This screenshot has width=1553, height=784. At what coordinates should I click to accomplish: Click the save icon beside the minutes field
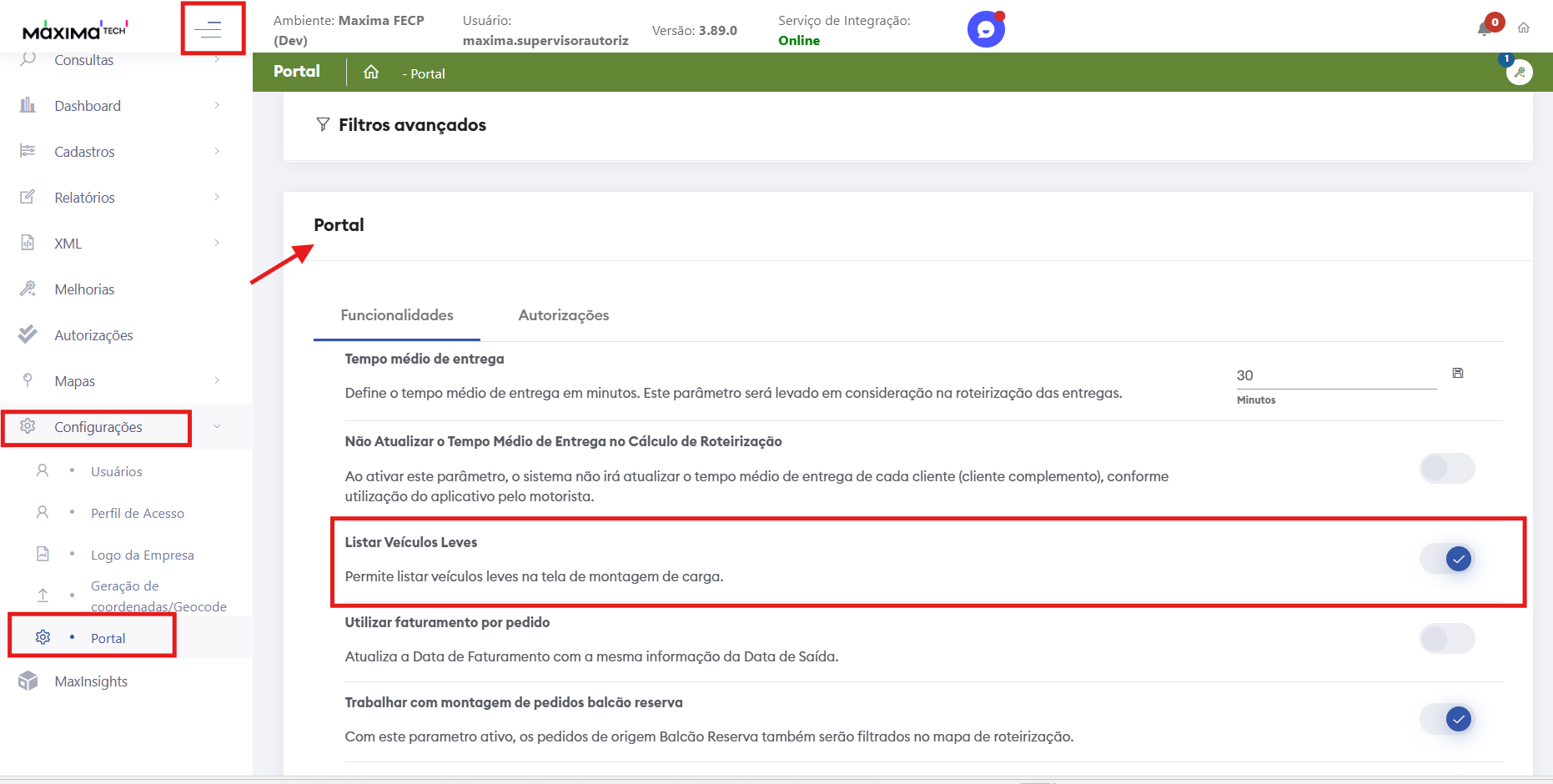coord(1458,373)
